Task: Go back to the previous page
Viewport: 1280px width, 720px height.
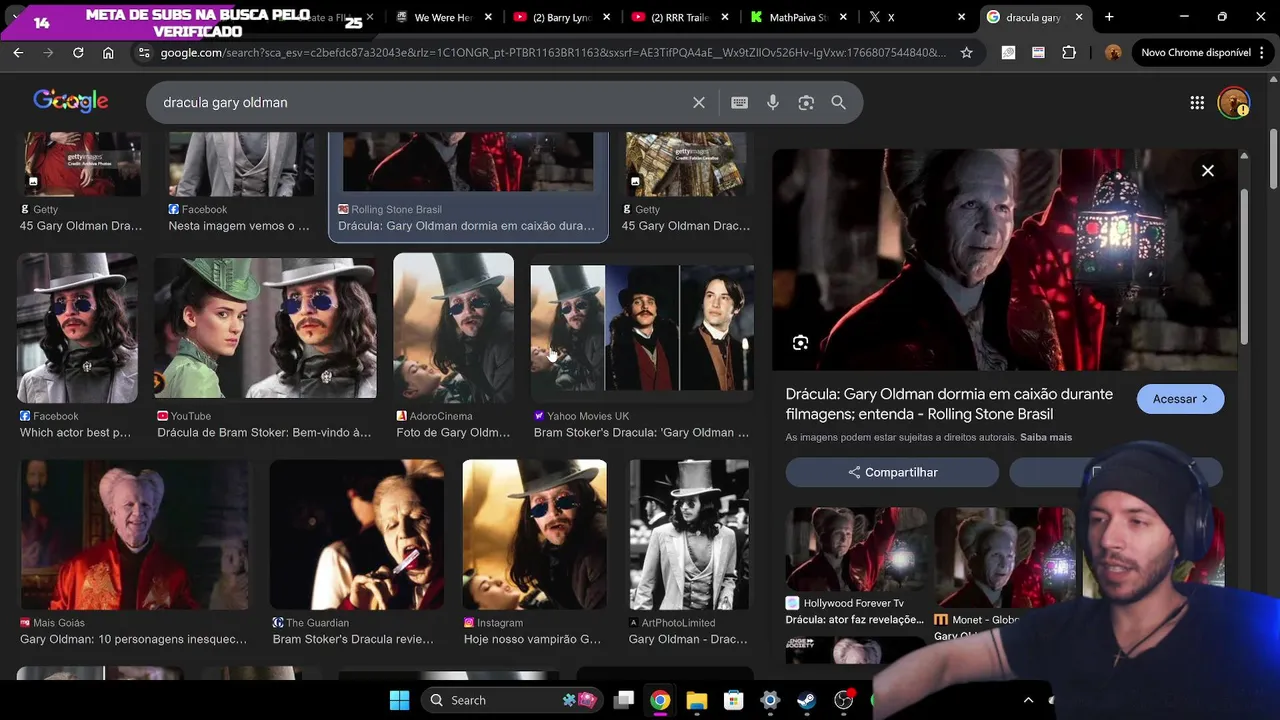Action: click(18, 52)
